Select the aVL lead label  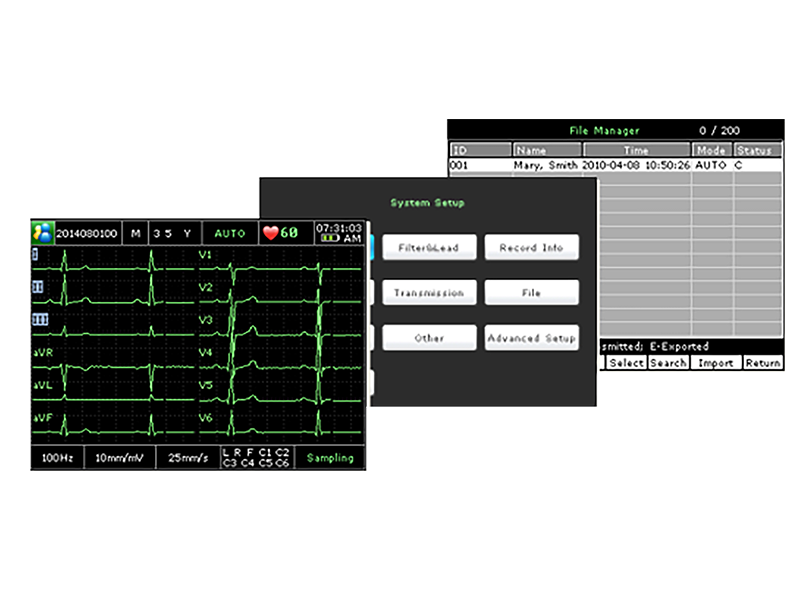pos(43,385)
